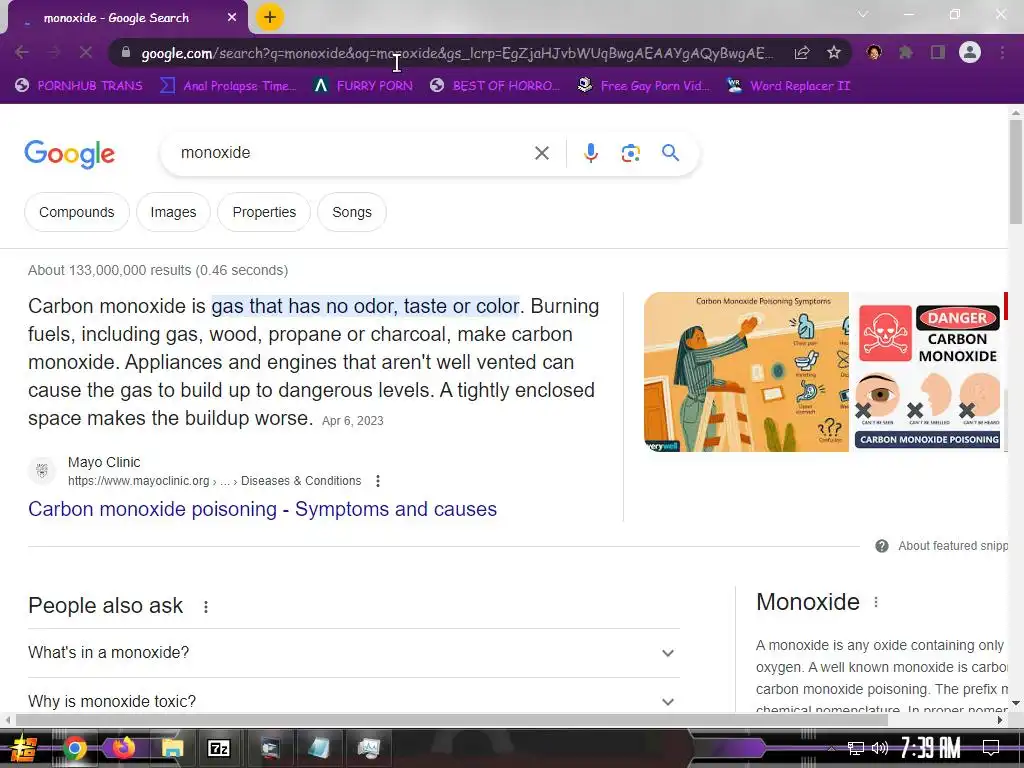The height and width of the screenshot is (768, 1024).
Task: Go back using the browser back arrow
Action: (22, 53)
